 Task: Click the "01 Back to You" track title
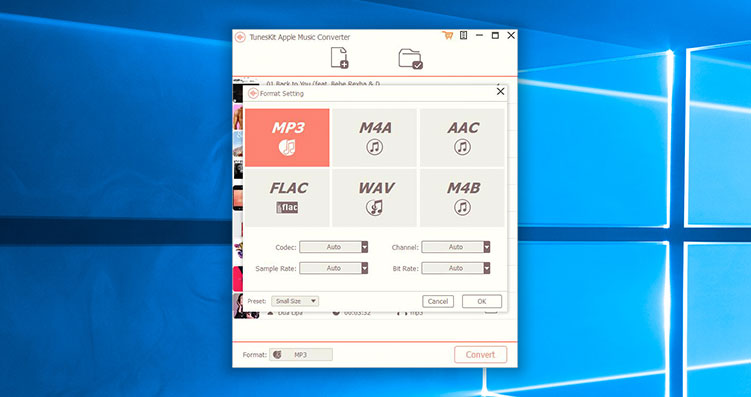click(x=323, y=83)
